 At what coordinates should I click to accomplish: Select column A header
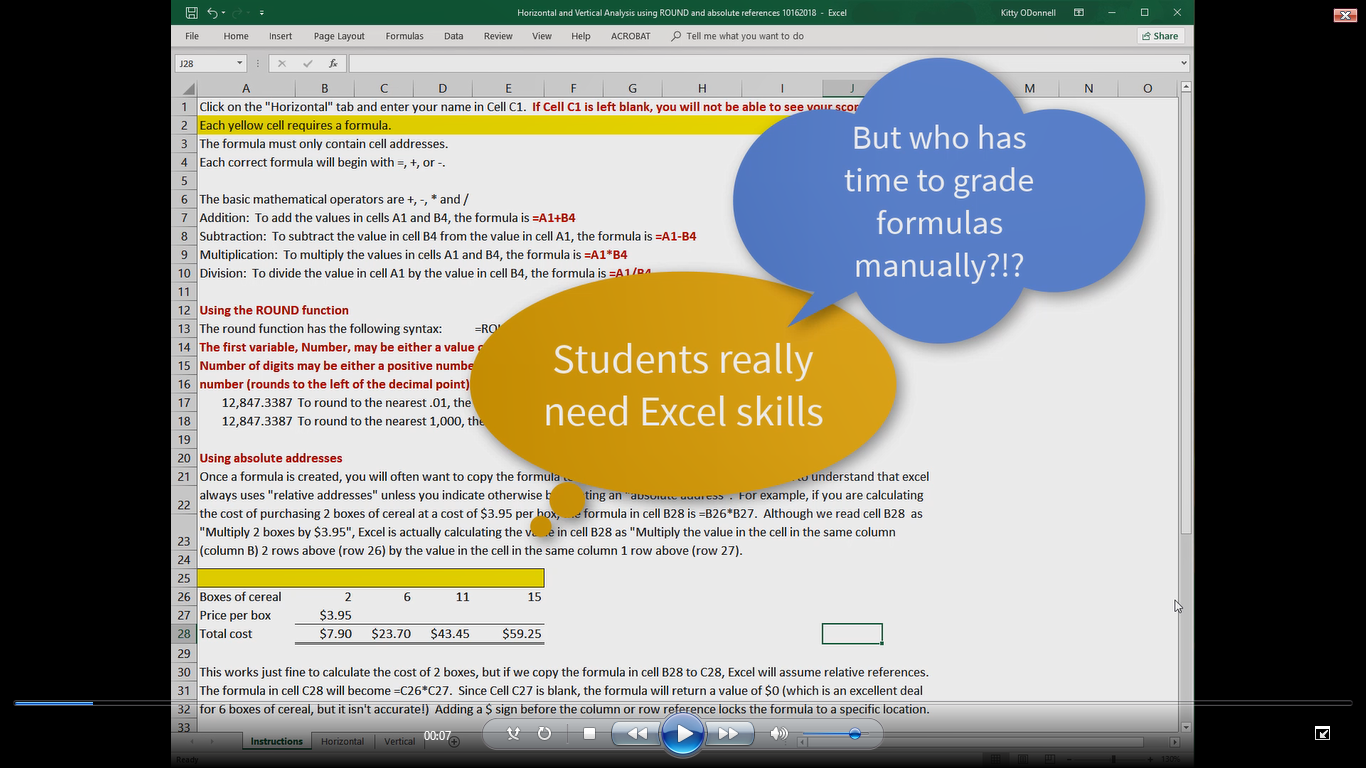(x=246, y=88)
